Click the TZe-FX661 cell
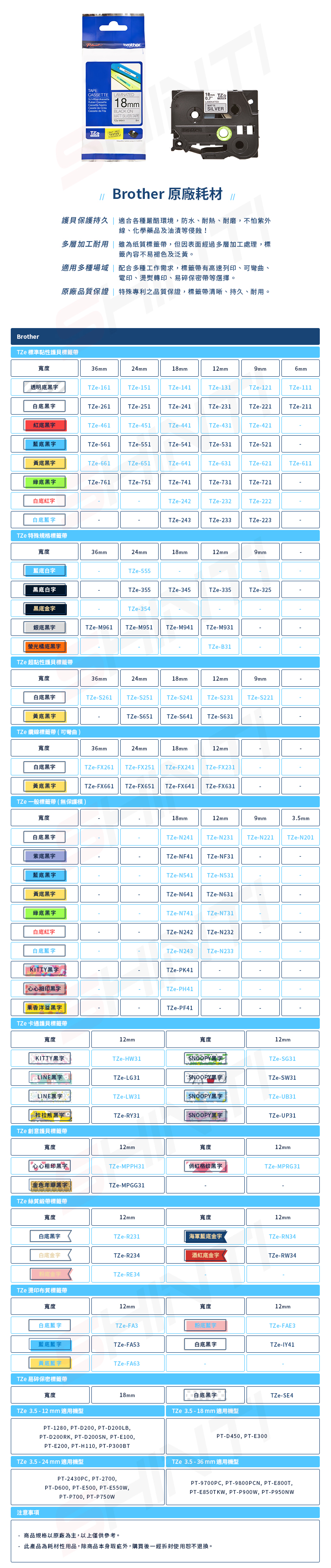 pos(99,787)
